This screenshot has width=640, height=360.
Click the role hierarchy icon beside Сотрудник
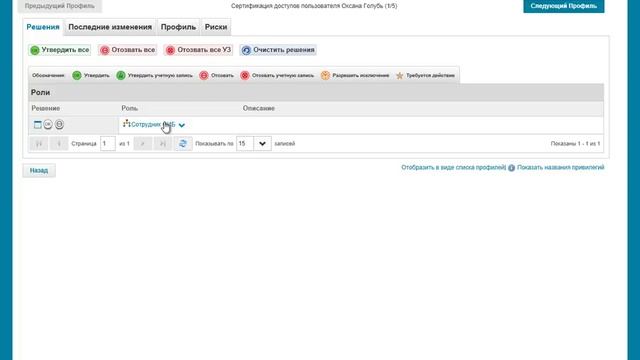pos(127,123)
